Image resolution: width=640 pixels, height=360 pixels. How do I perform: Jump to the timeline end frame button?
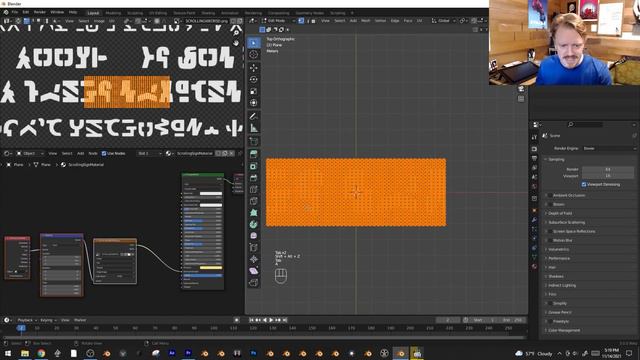click(285, 320)
